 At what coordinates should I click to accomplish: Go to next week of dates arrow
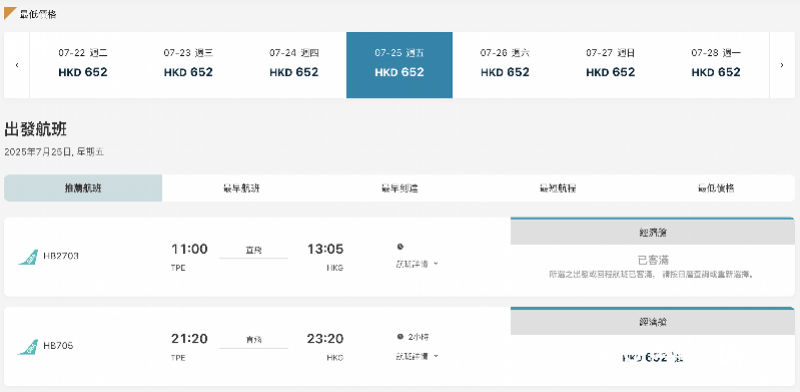pos(782,65)
